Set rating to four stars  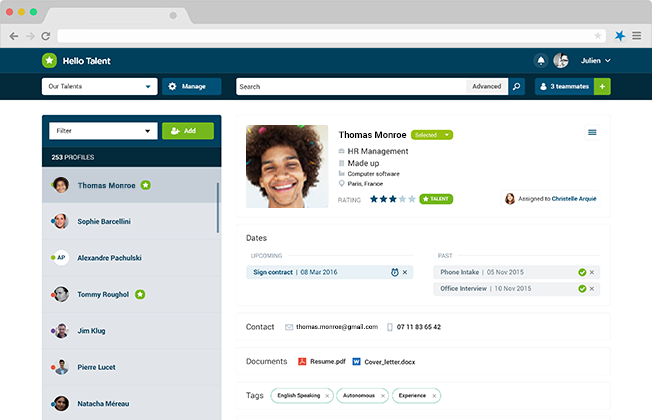click(402, 199)
